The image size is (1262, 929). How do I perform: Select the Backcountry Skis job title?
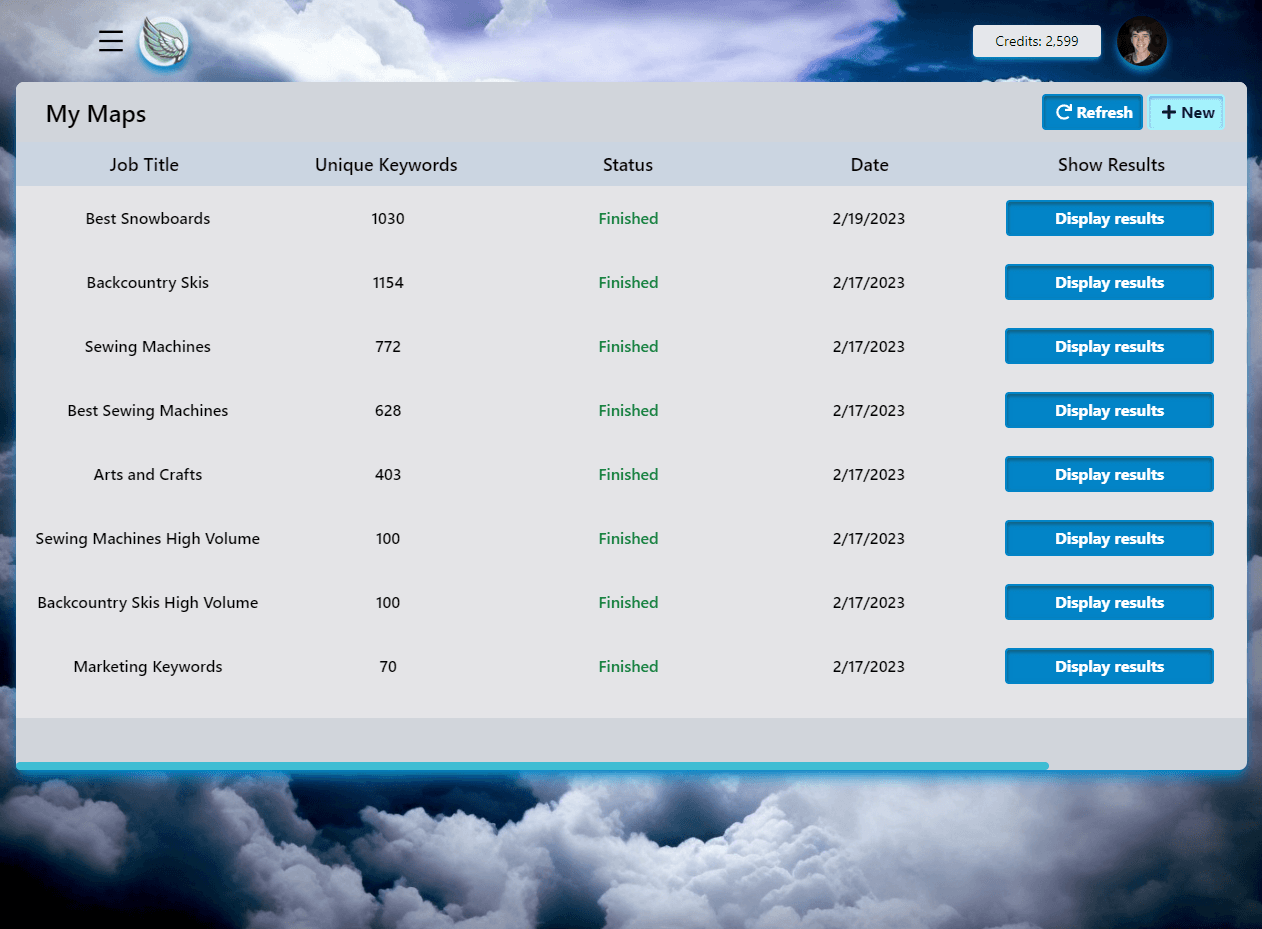coord(148,282)
